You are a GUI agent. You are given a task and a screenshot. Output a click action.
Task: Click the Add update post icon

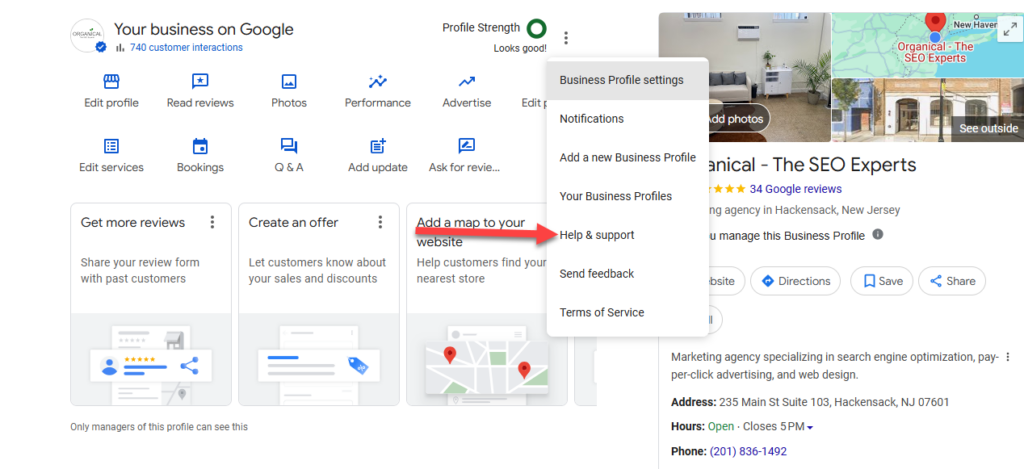(377, 147)
